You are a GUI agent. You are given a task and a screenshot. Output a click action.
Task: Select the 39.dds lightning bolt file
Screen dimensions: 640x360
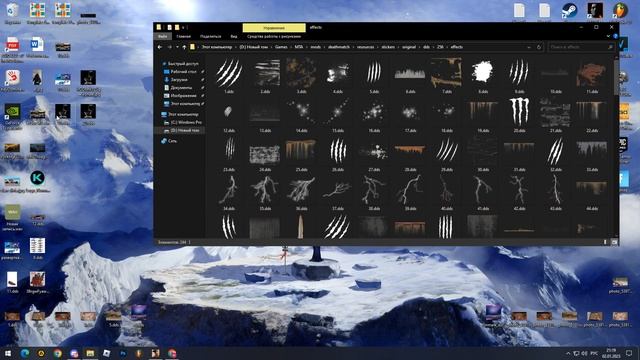[x=410, y=189]
